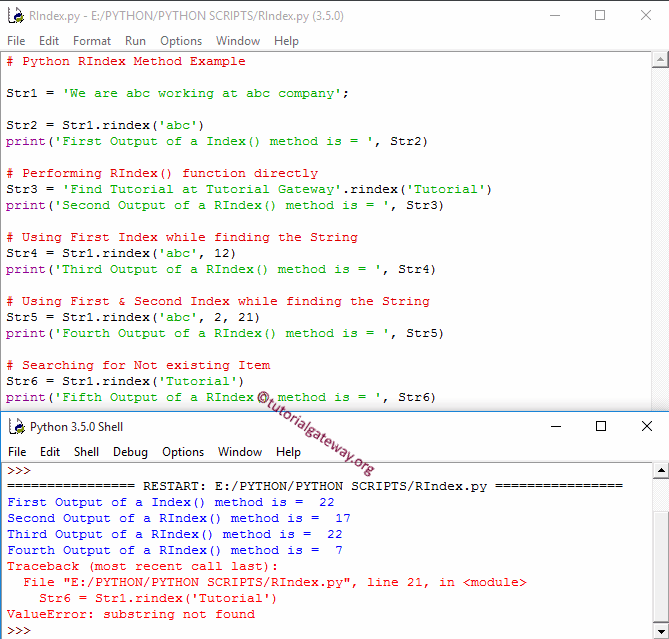
Task: Open File menu in Python Shell window
Action: tap(17, 452)
